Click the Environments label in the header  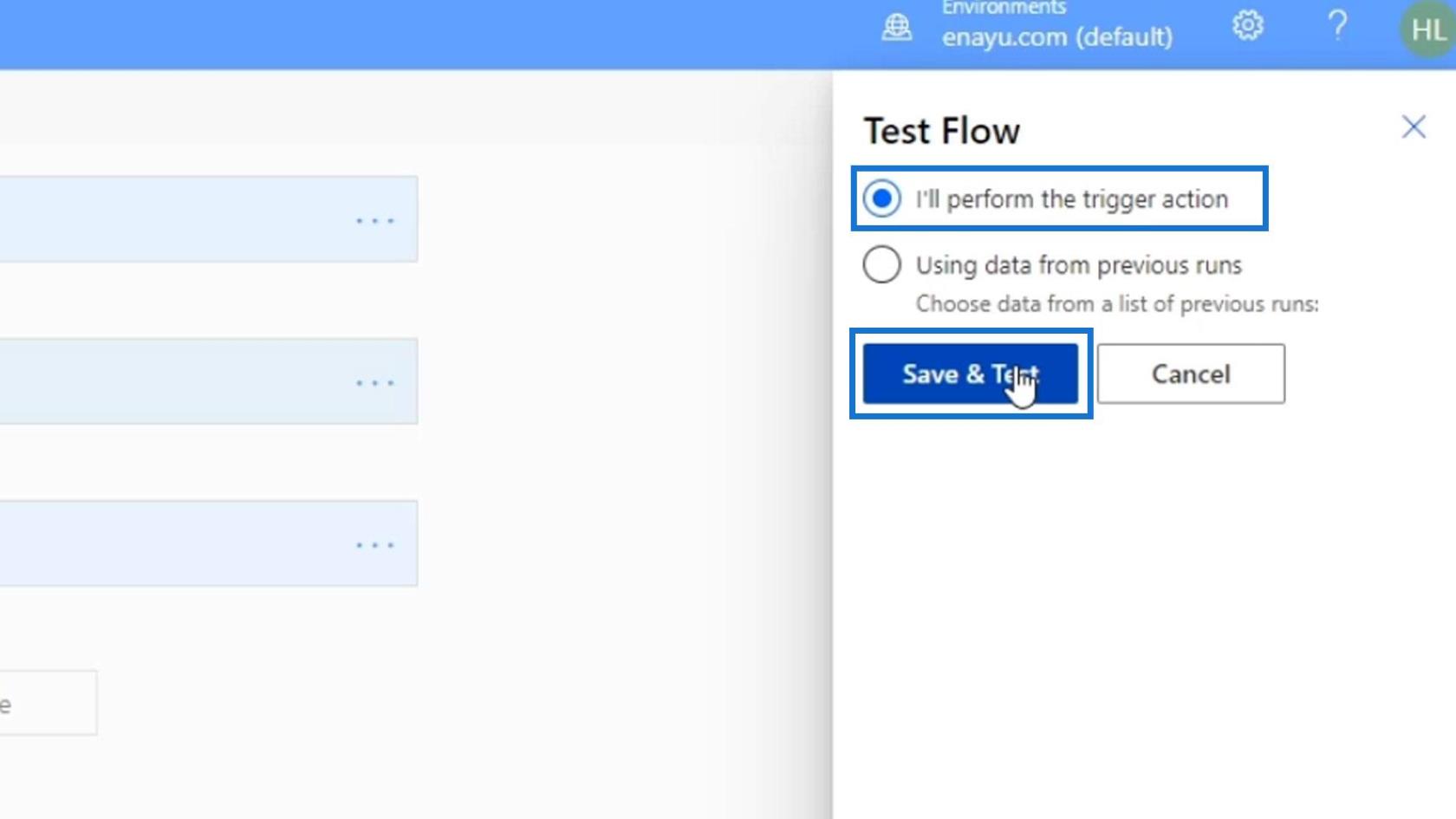(1004, 8)
